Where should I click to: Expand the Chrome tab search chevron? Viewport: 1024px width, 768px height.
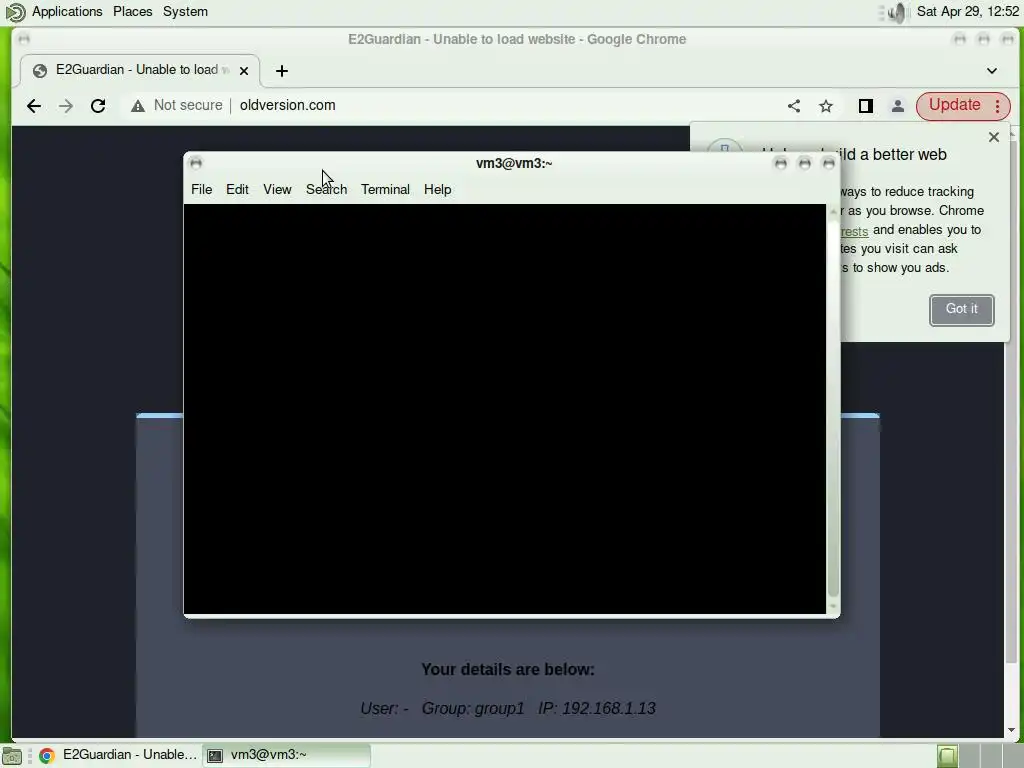click(991, 71)
